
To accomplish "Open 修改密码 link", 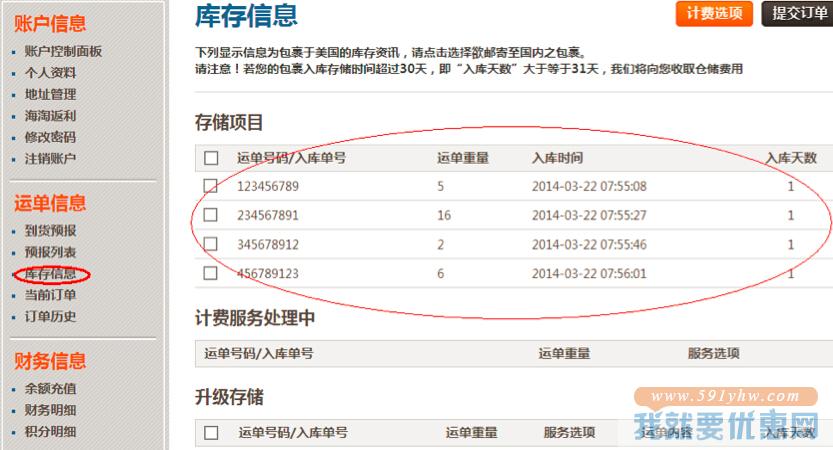I will (50, 137).
